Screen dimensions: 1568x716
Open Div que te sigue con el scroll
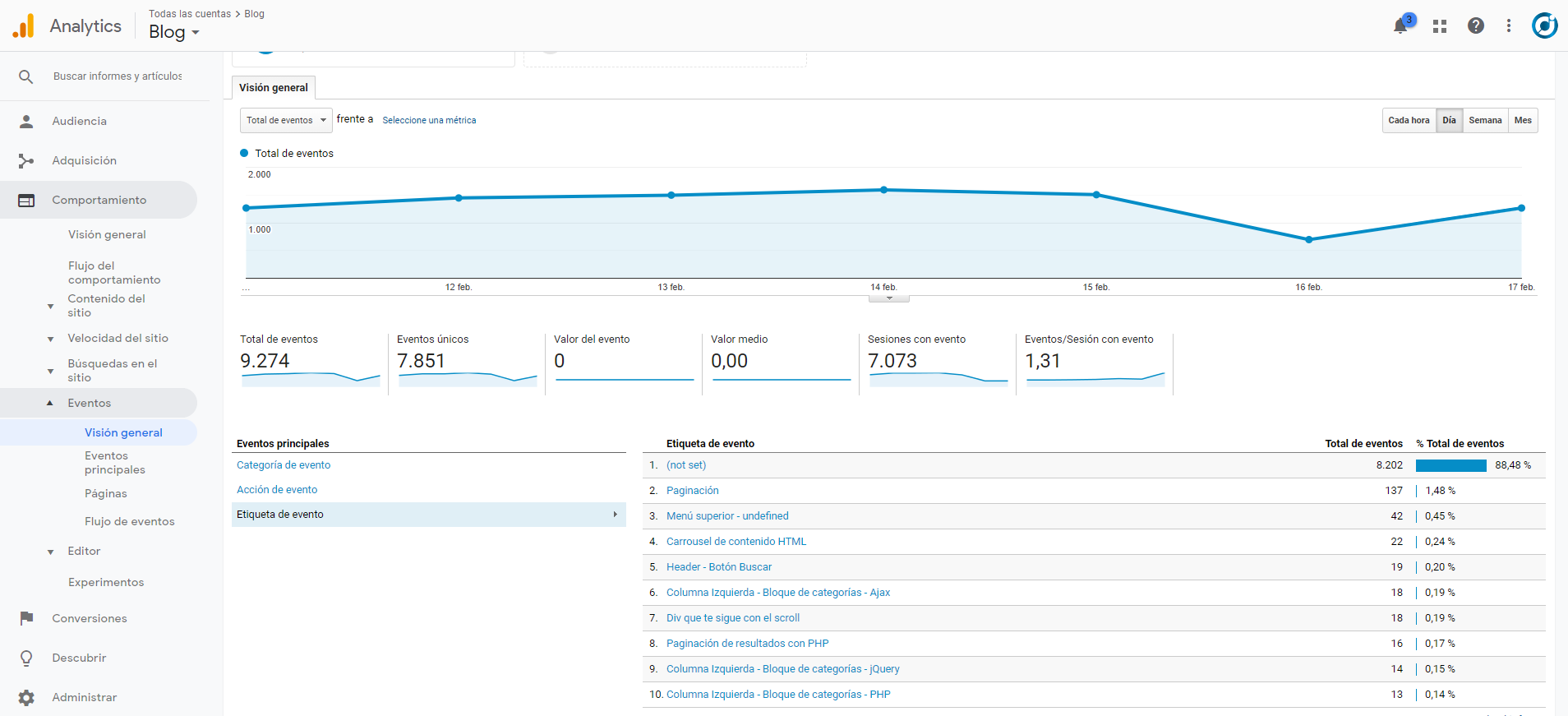click(x=733, y=618)
